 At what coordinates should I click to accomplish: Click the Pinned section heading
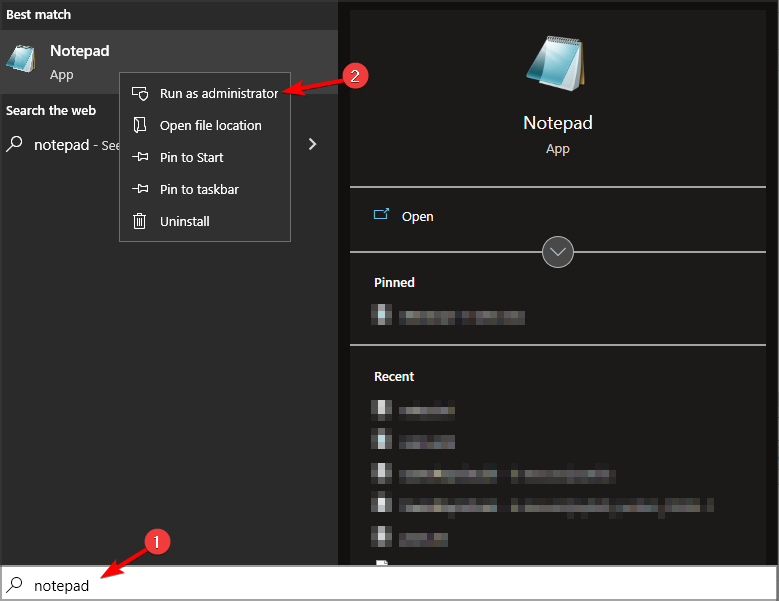tap(394, 282)
